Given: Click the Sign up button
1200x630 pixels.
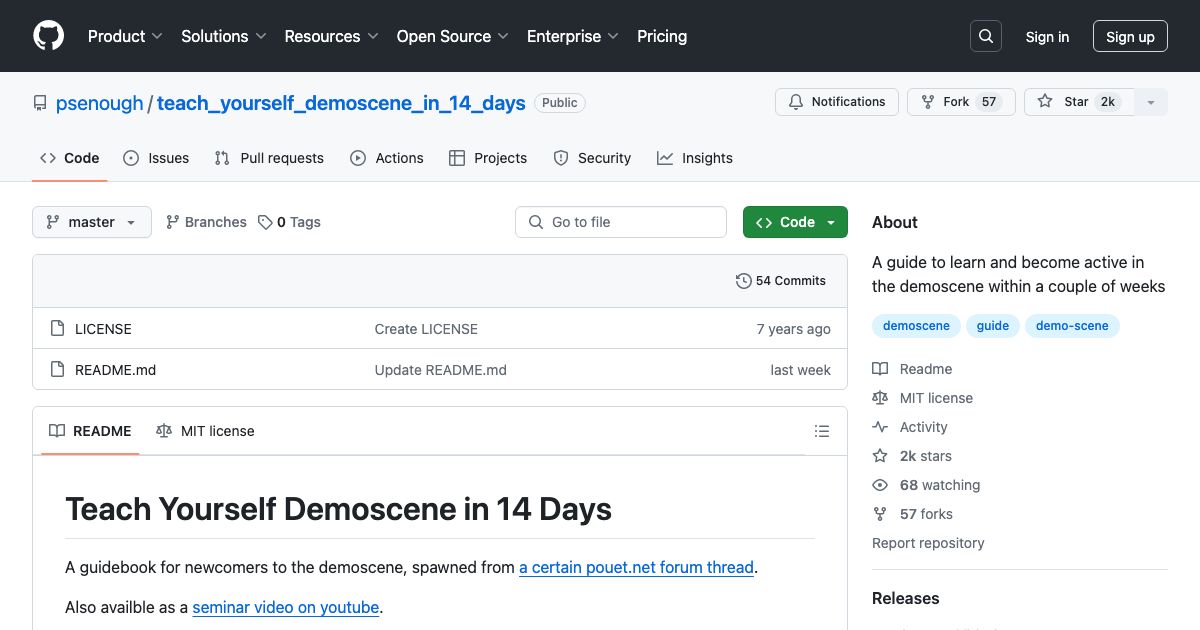Looking at the screenshot, I should [x=1130, y=37].
